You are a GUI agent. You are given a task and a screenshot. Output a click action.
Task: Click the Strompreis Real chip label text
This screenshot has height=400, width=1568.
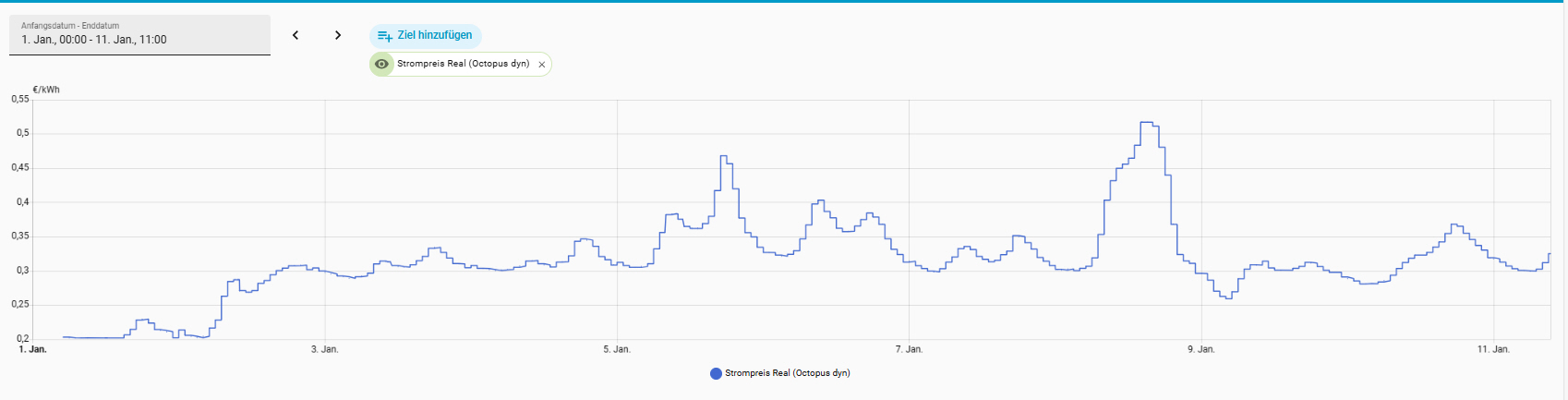463,64
